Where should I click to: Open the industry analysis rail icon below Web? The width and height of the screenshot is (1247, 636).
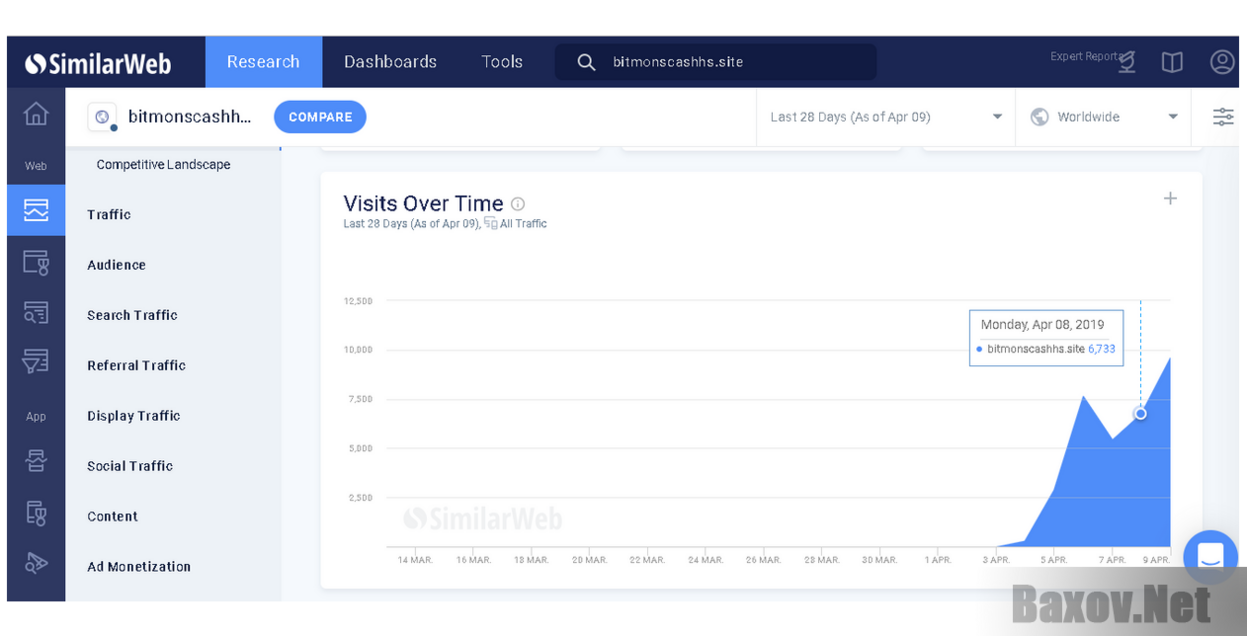point(36,262)
